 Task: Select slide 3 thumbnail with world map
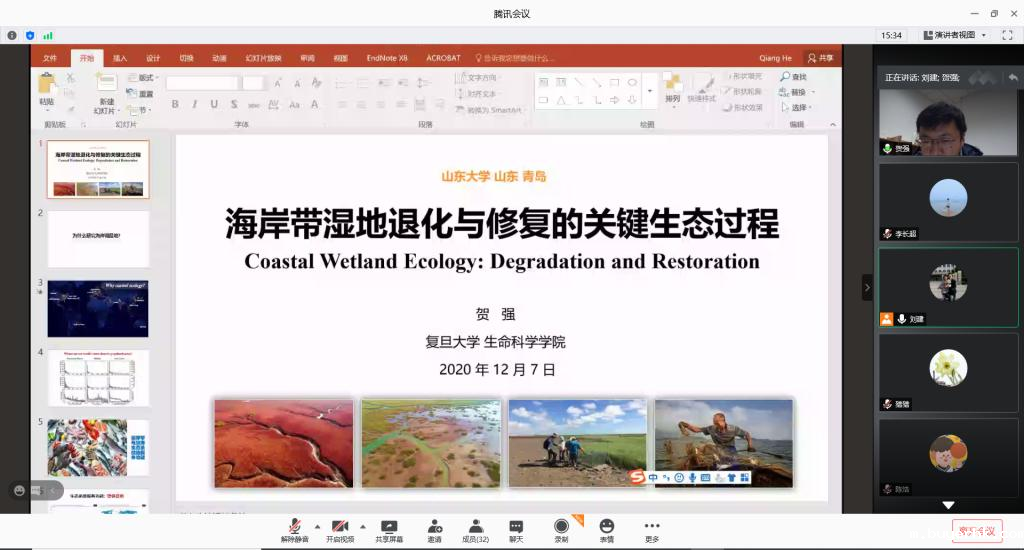coord(98,308)
